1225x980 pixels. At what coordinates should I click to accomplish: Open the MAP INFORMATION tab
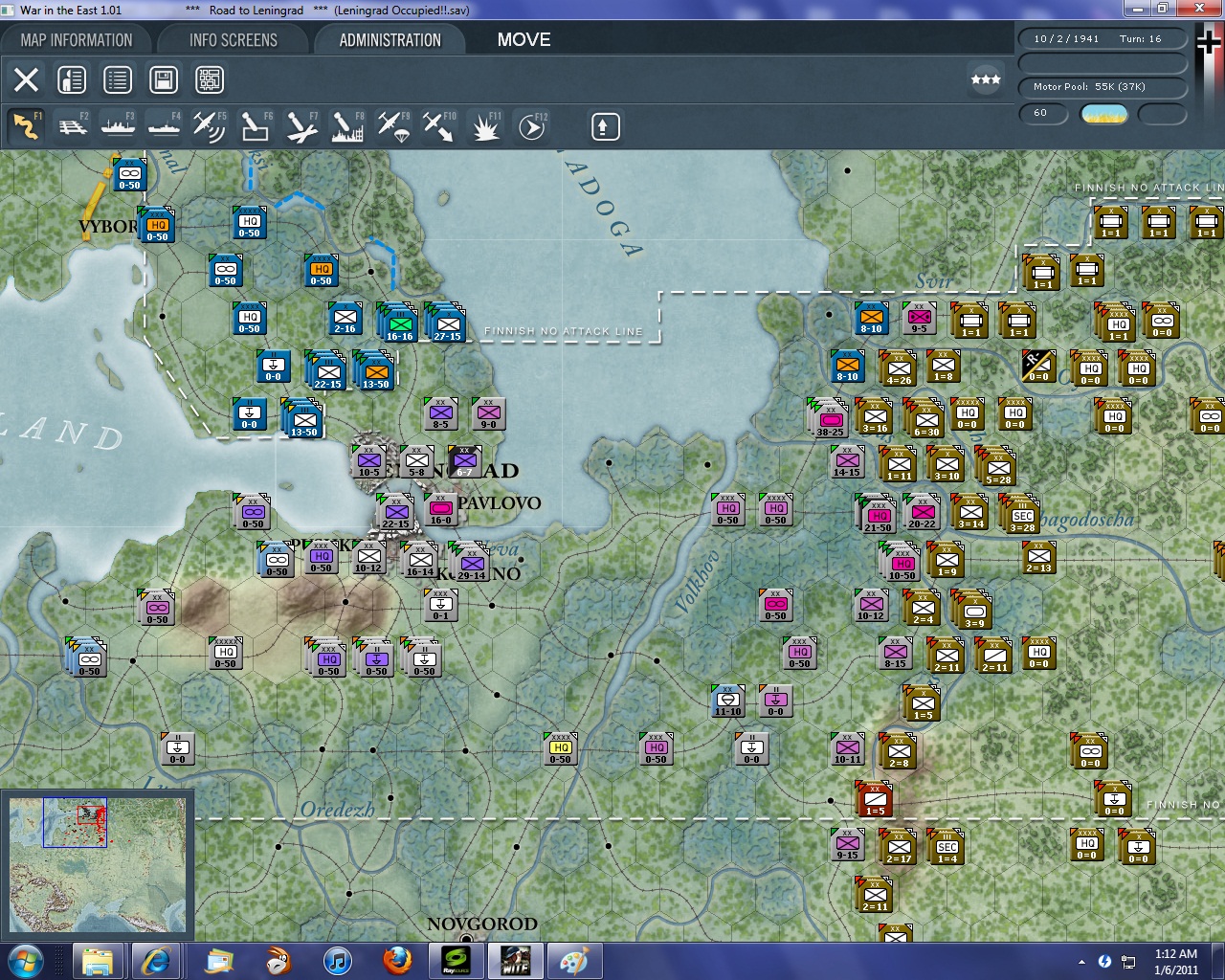[x=77, y=40]
